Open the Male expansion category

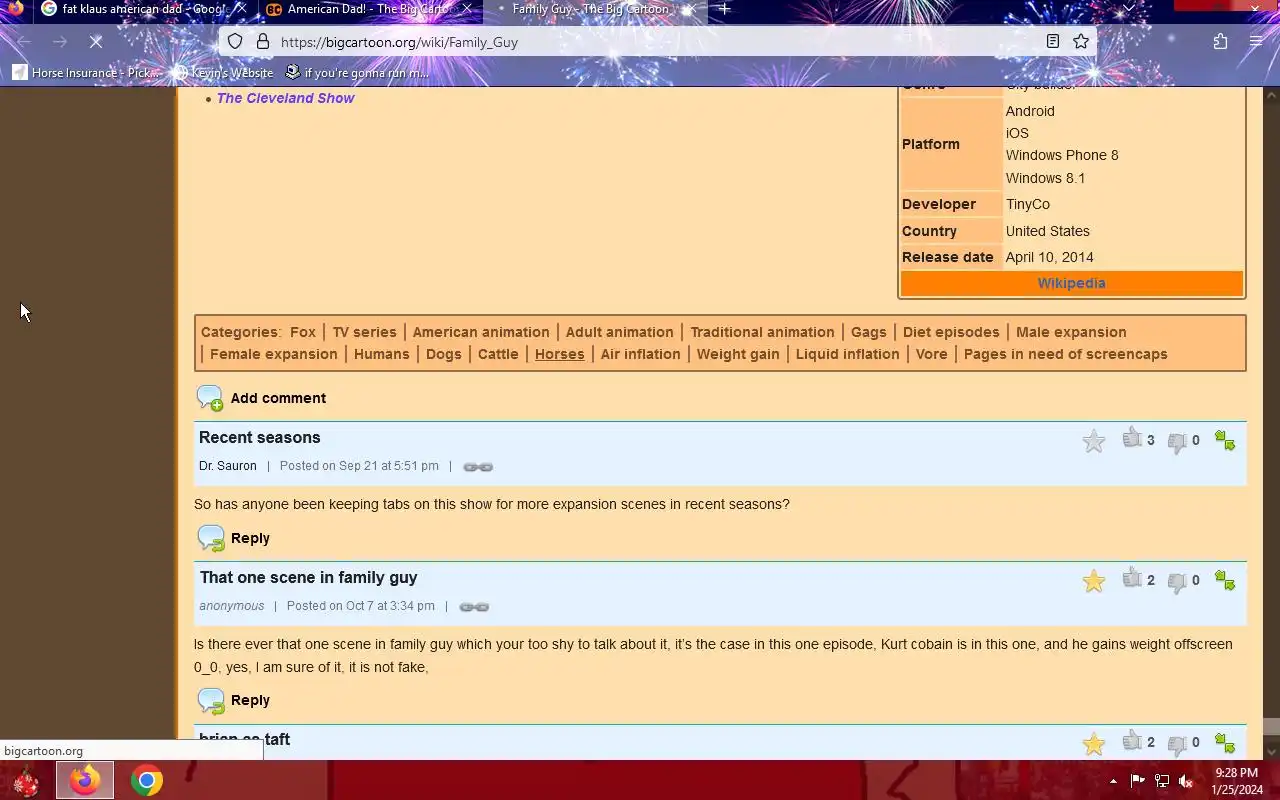(1071, 332)
